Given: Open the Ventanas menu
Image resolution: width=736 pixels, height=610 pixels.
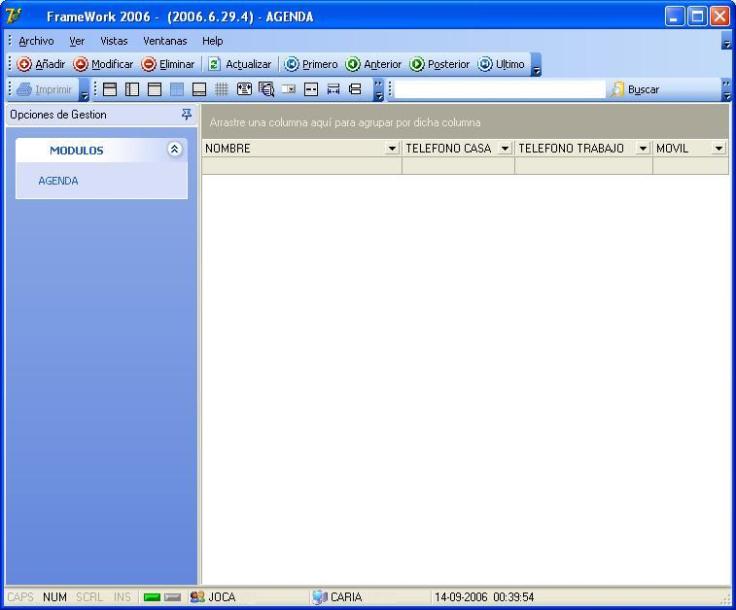Looking at the screenshot, I should pyautogui.click(x=165, y=41).
